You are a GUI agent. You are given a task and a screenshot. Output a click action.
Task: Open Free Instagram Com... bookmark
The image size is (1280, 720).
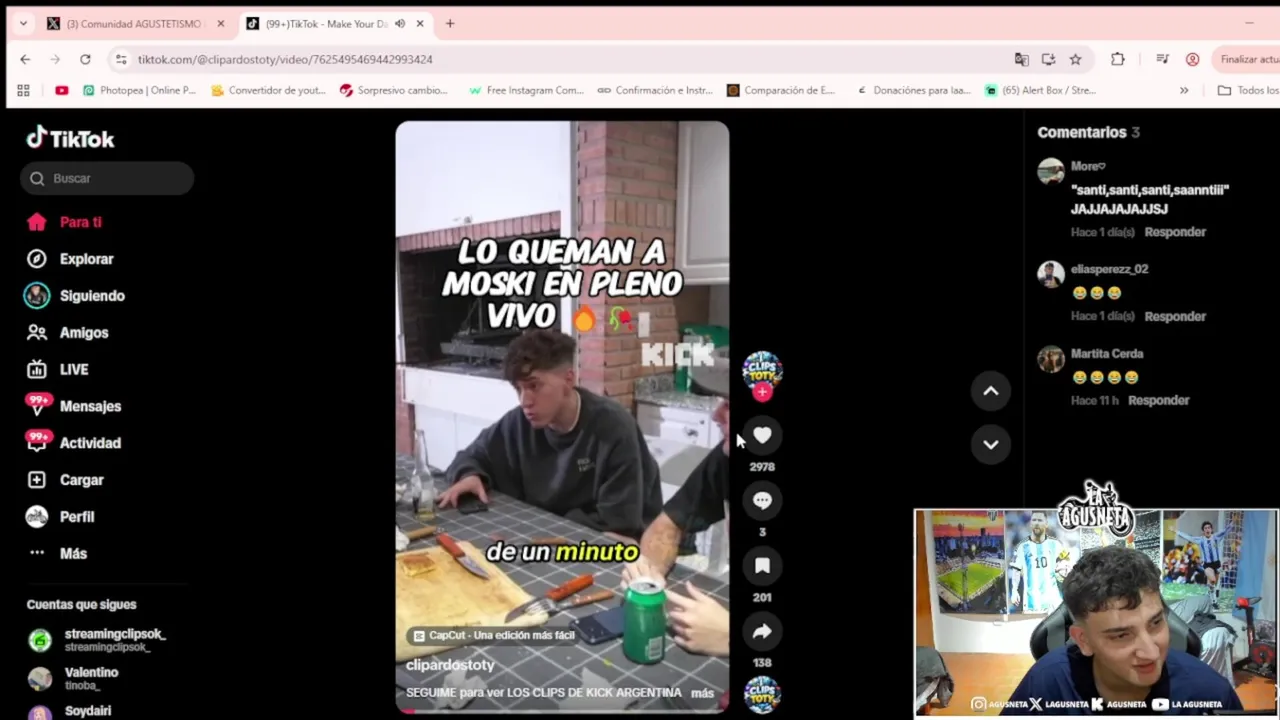pos(526,90)
